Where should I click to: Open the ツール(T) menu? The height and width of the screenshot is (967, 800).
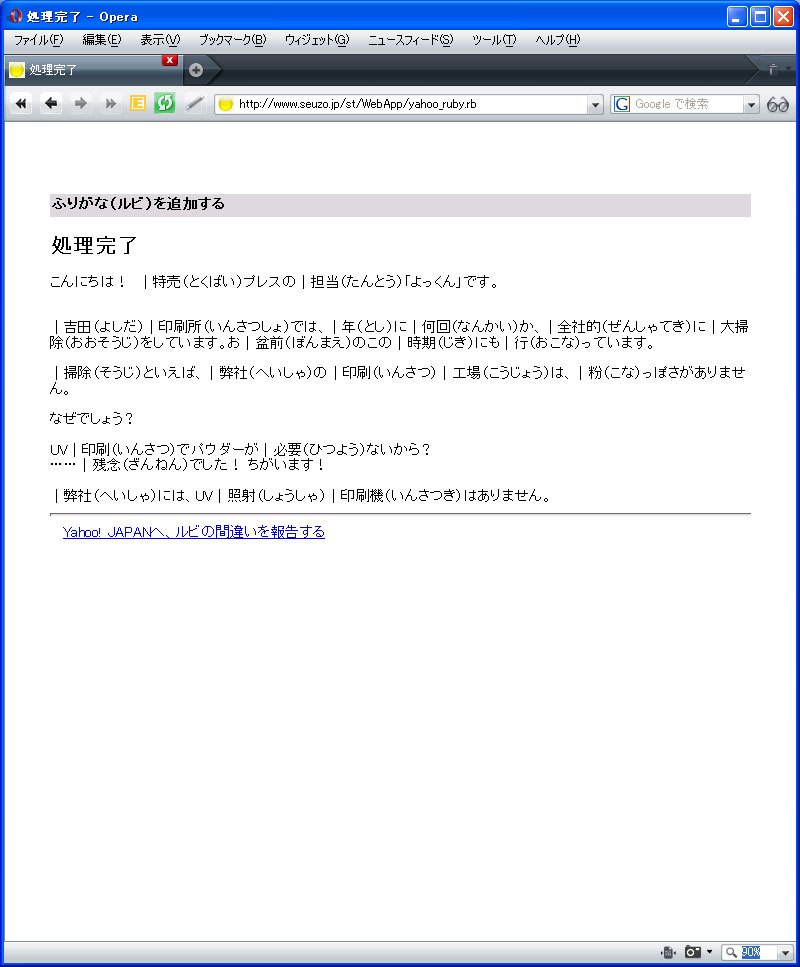tap(494, 40)
